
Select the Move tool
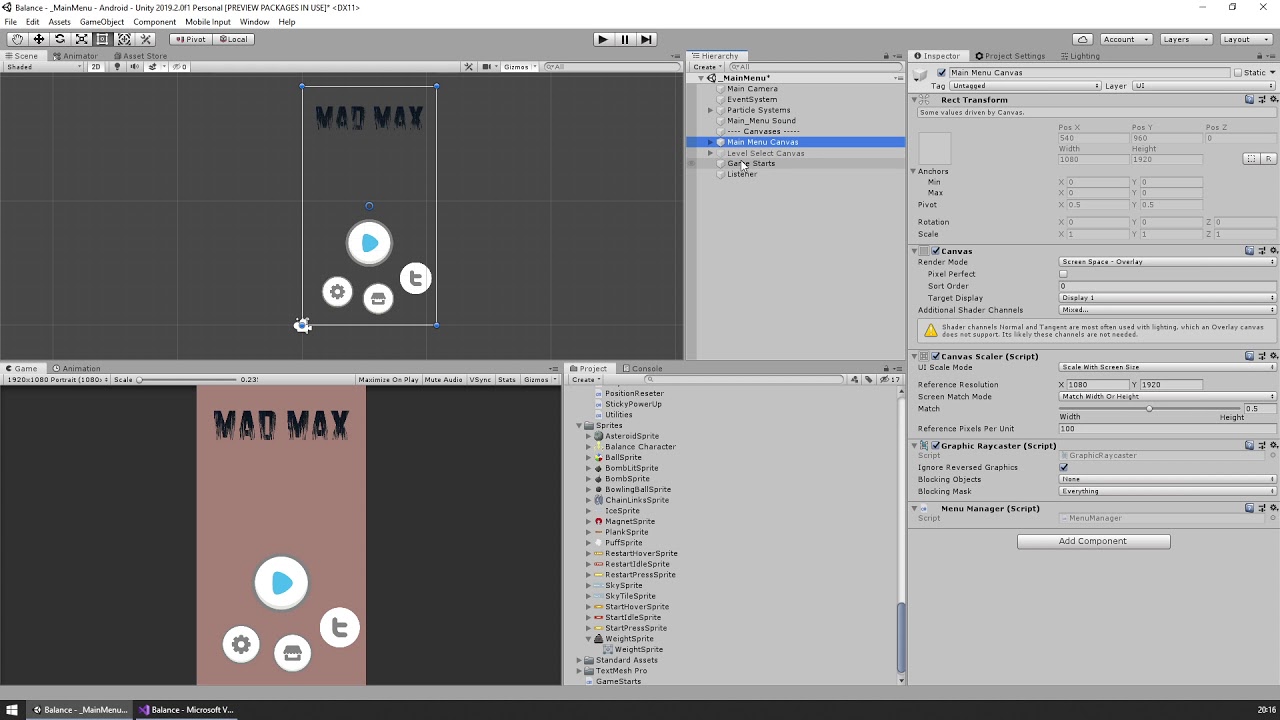click(39, 39)
